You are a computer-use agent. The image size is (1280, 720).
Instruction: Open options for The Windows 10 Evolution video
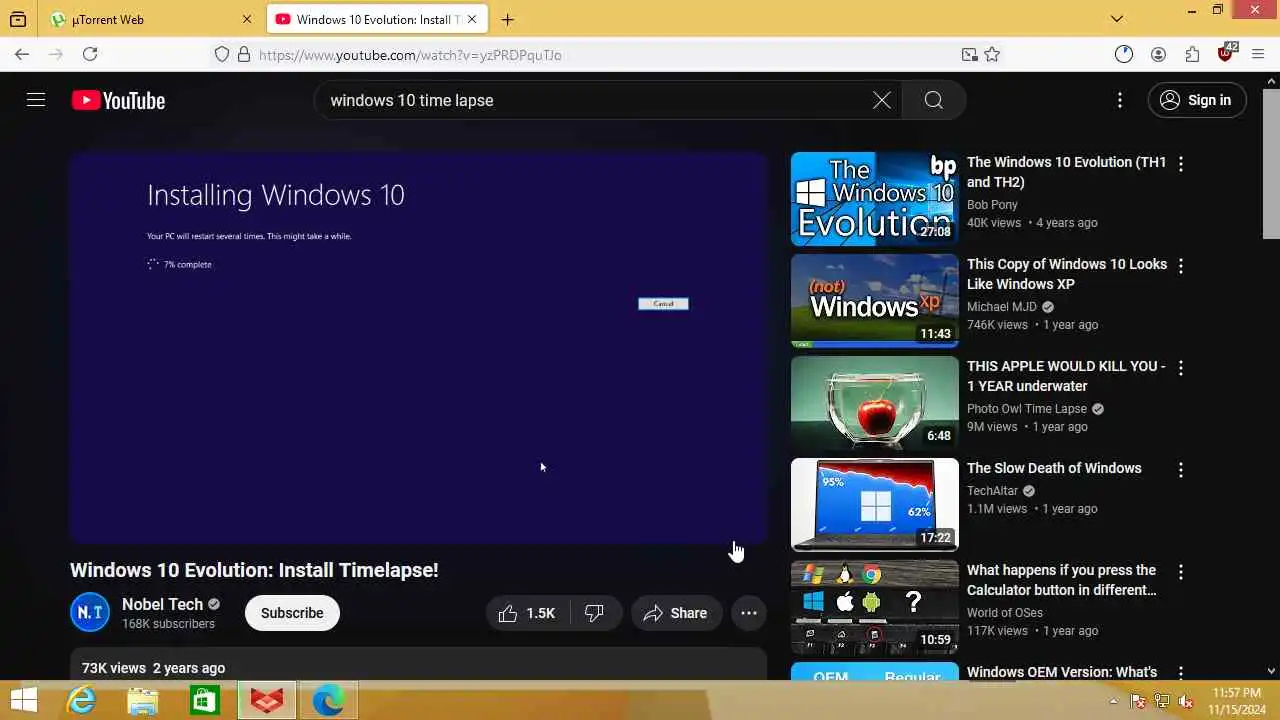point(1181,163)
